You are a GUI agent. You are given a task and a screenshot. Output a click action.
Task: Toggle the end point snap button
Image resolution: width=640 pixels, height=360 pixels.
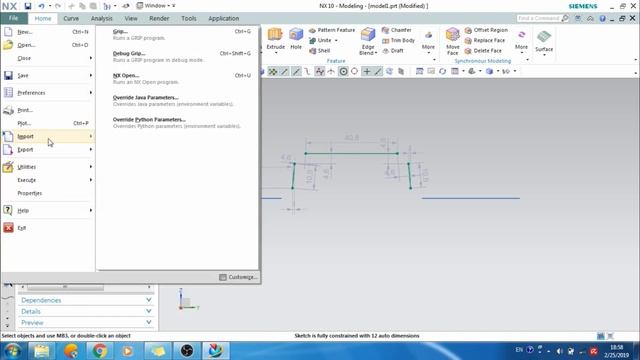pyautogui.click(x=284, y=71)
